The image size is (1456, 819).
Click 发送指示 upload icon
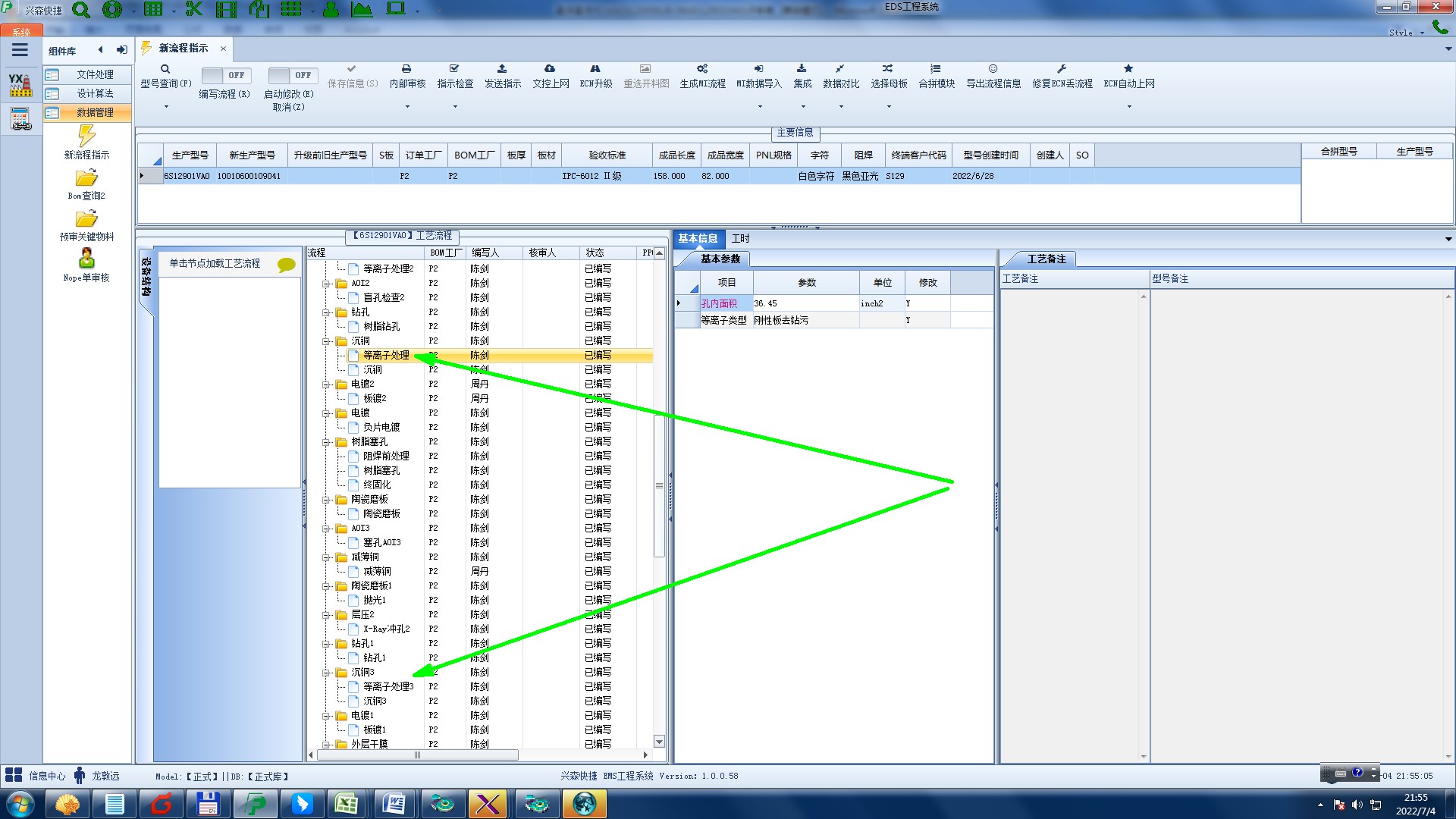click(502, 69)
